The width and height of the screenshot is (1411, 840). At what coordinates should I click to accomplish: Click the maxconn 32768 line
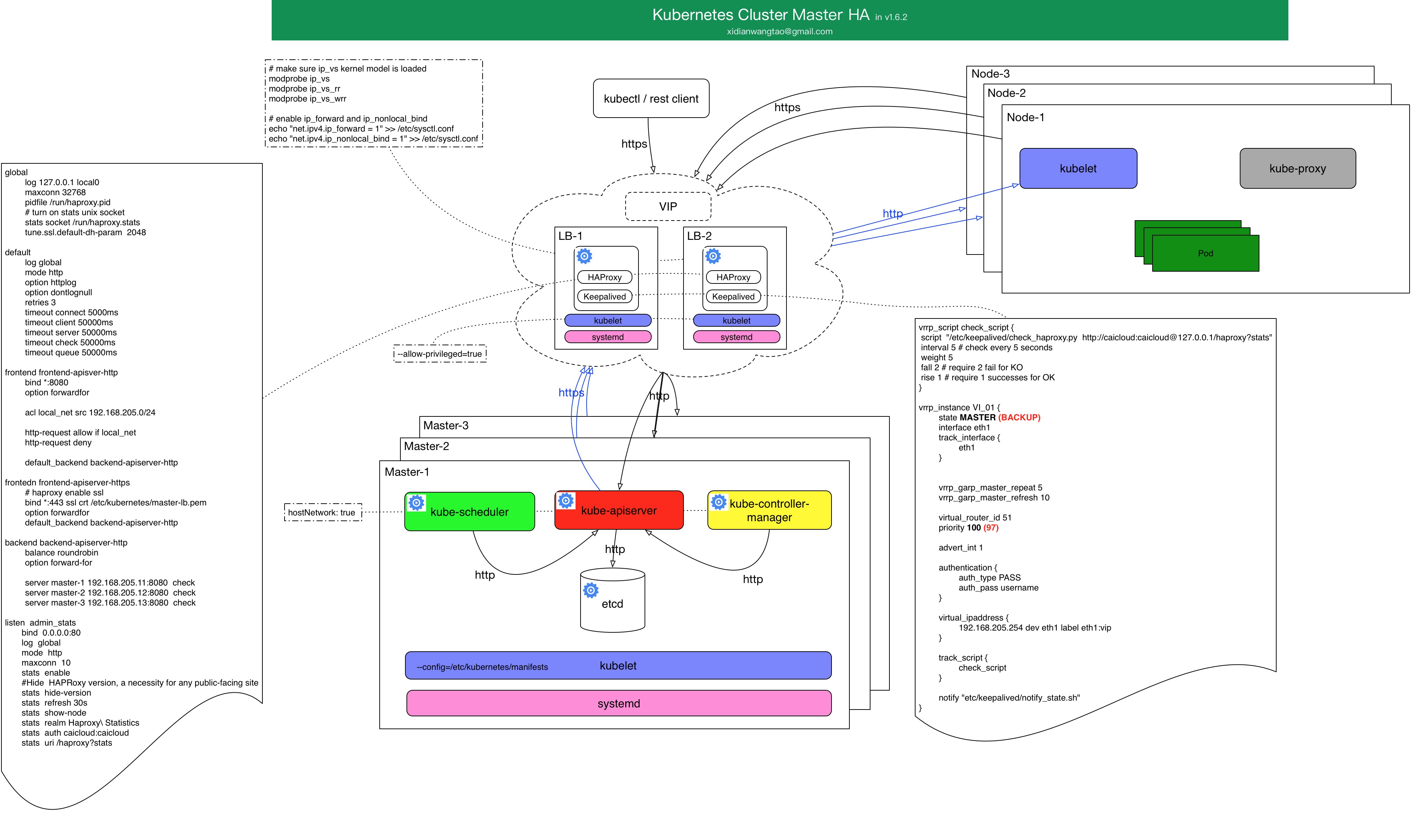[55, 192]
